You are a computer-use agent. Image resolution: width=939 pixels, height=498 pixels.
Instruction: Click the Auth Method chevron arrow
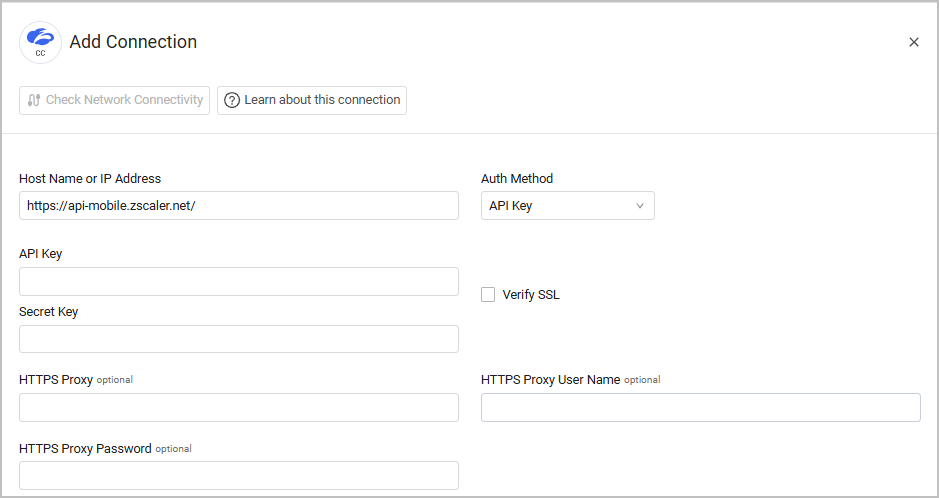[x=640, y=206]
